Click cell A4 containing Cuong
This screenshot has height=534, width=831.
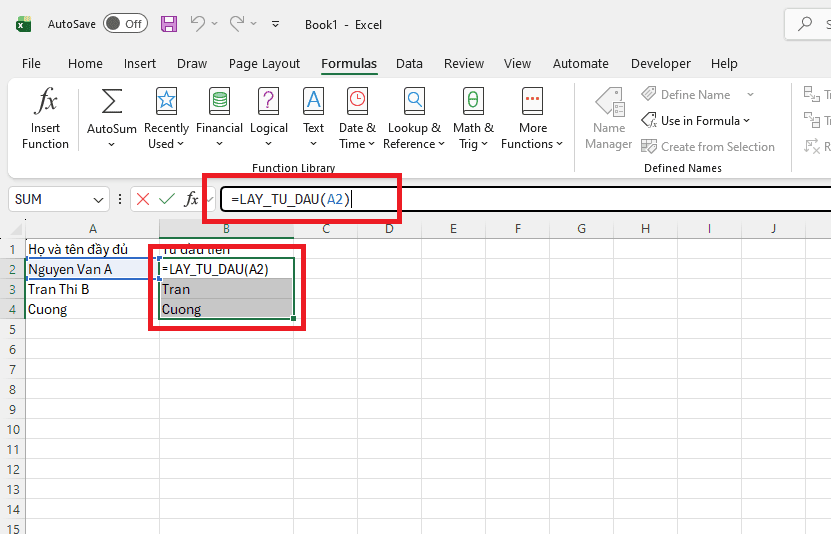click(x=92, y=309)
